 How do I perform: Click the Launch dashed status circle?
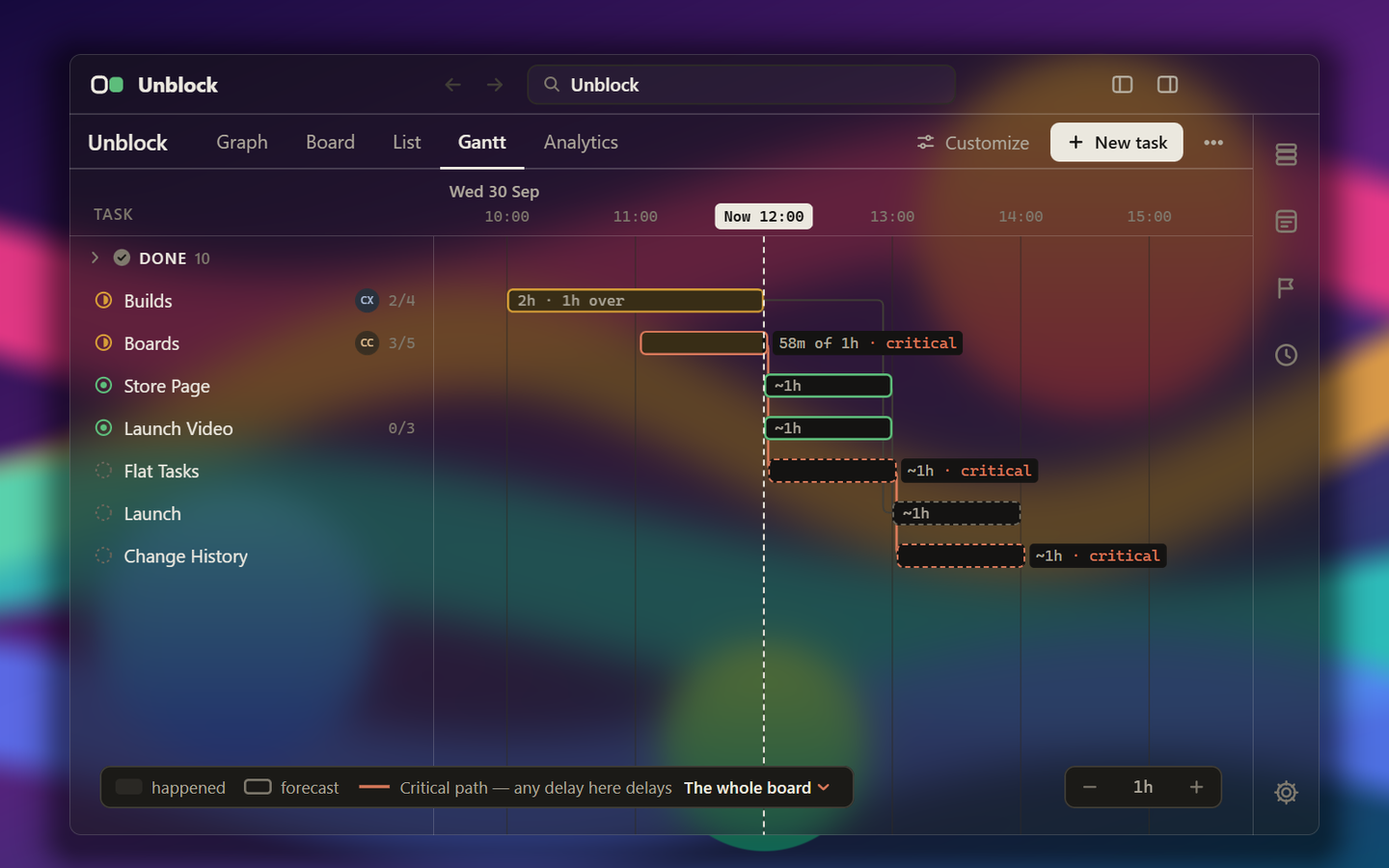click(x=103, y=513)
